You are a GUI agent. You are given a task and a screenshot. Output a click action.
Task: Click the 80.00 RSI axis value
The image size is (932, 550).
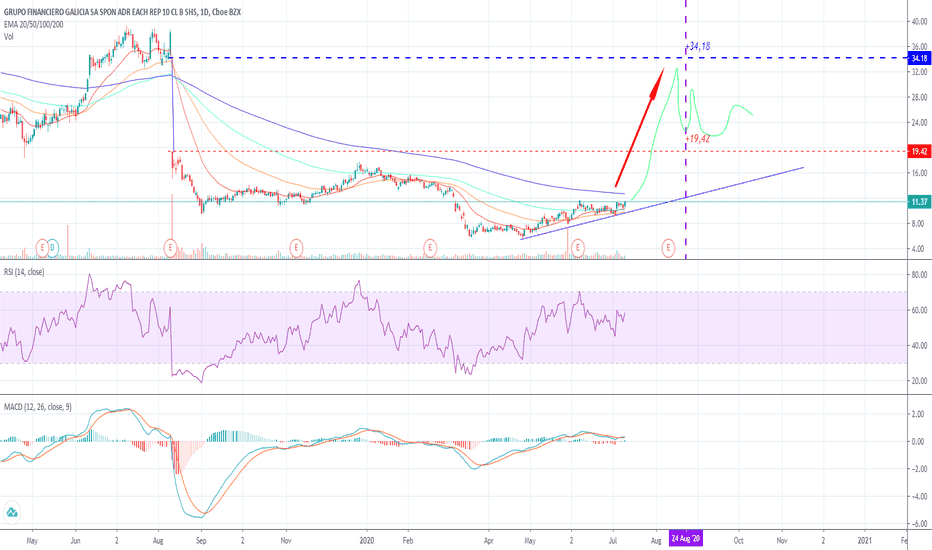click(919, 275)
